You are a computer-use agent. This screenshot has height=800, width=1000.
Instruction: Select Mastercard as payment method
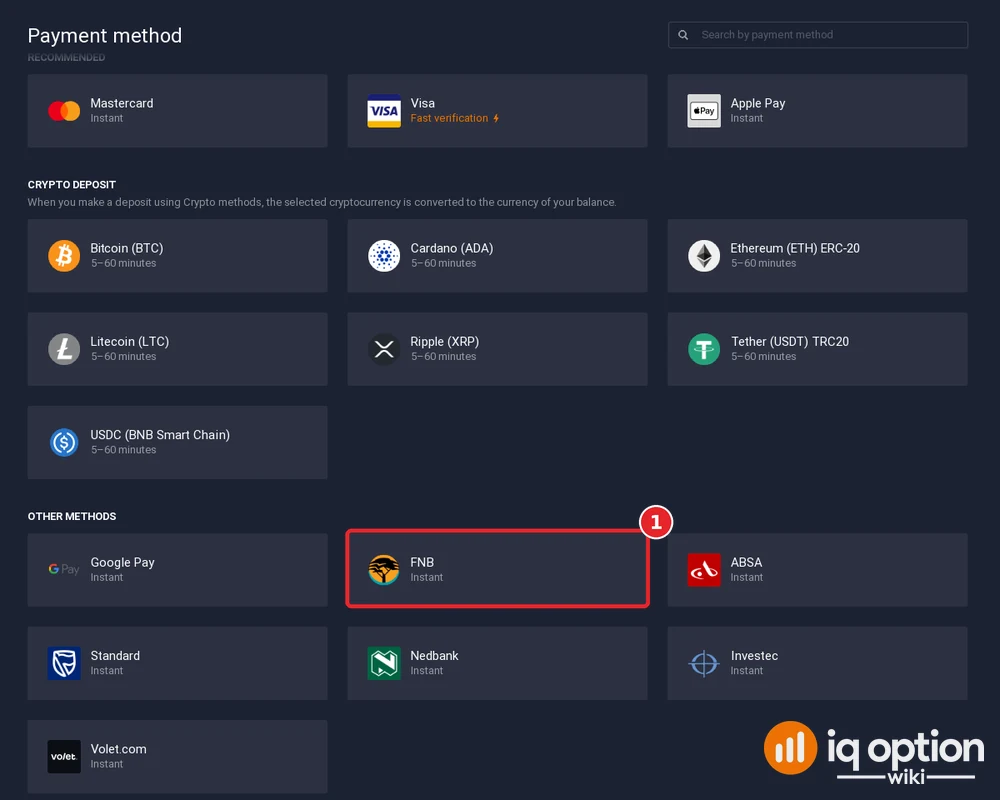177,111
